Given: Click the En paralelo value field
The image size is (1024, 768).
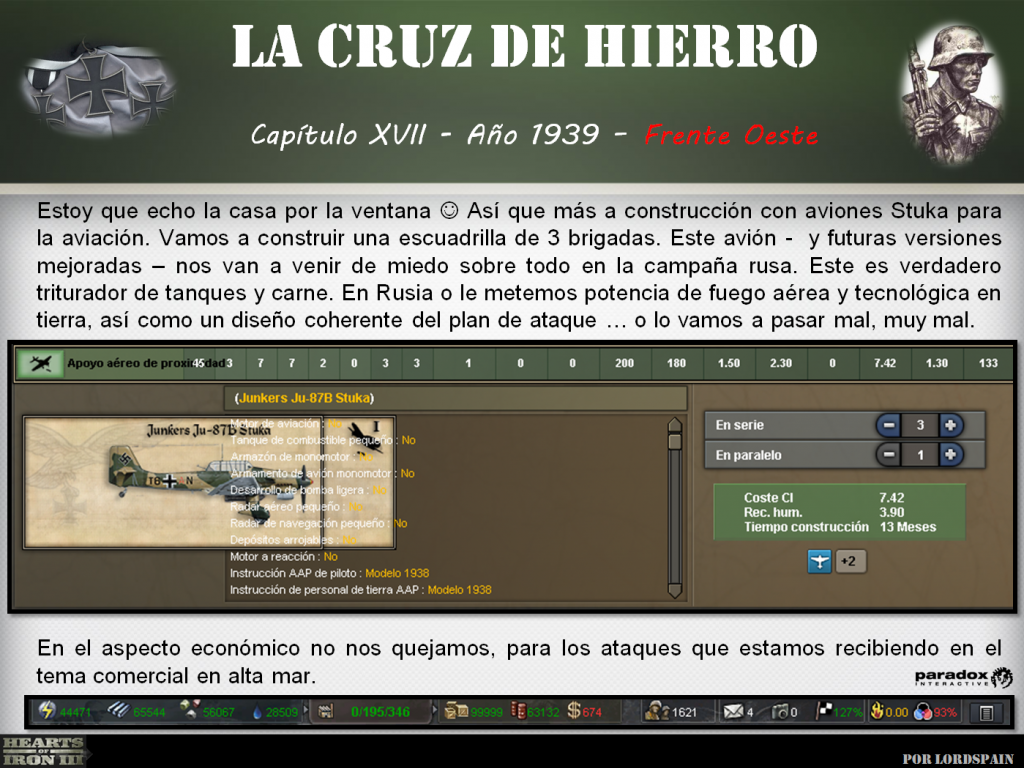Looking at the screenshot, I should click(x=920, y=455).
